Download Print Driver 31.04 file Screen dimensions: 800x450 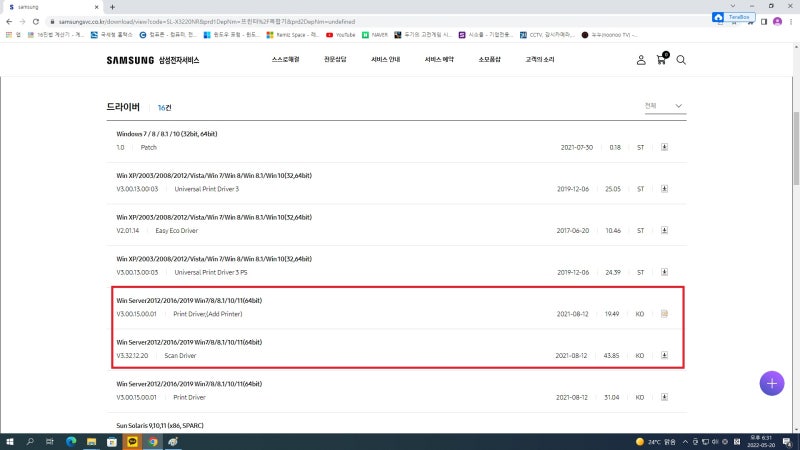click(x=664, y=397)
